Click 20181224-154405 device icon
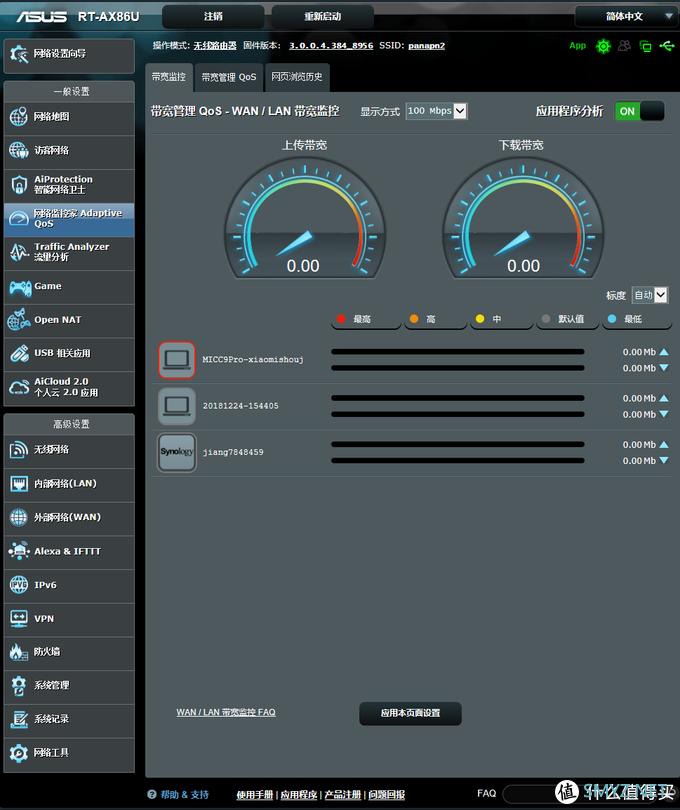 pyautogui.click(x=177, y=406)
